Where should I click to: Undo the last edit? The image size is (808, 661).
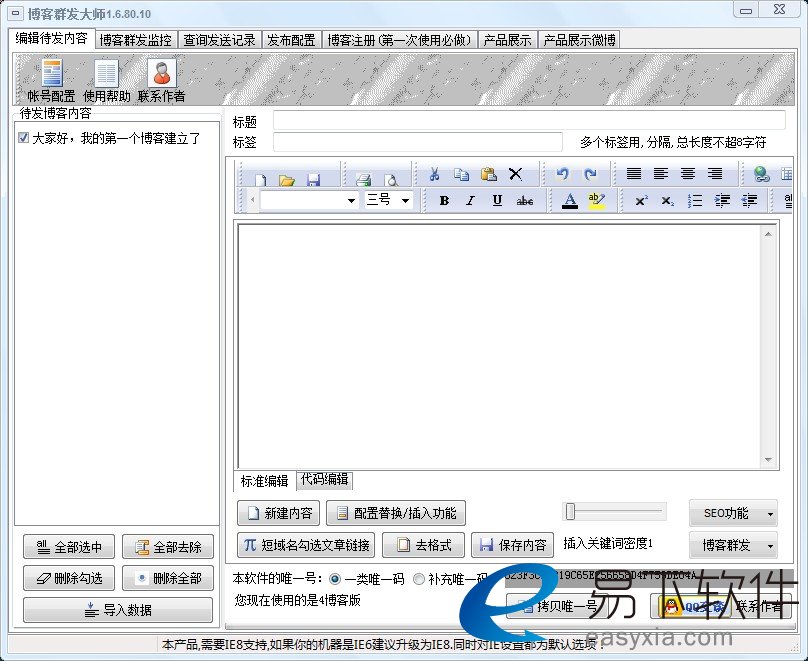click(x=562, y=174)
